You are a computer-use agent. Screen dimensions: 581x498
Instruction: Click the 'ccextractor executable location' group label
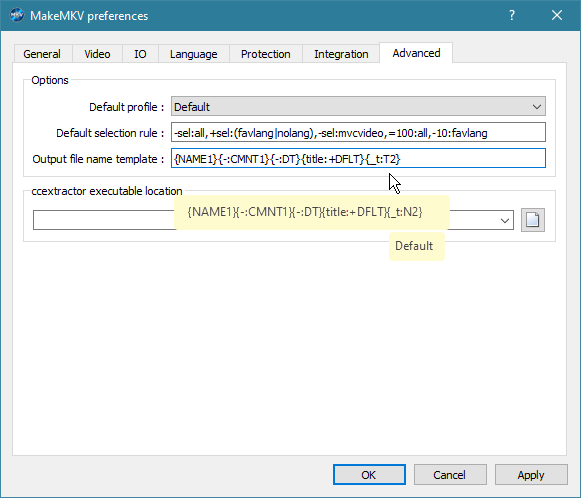(107, 191)
